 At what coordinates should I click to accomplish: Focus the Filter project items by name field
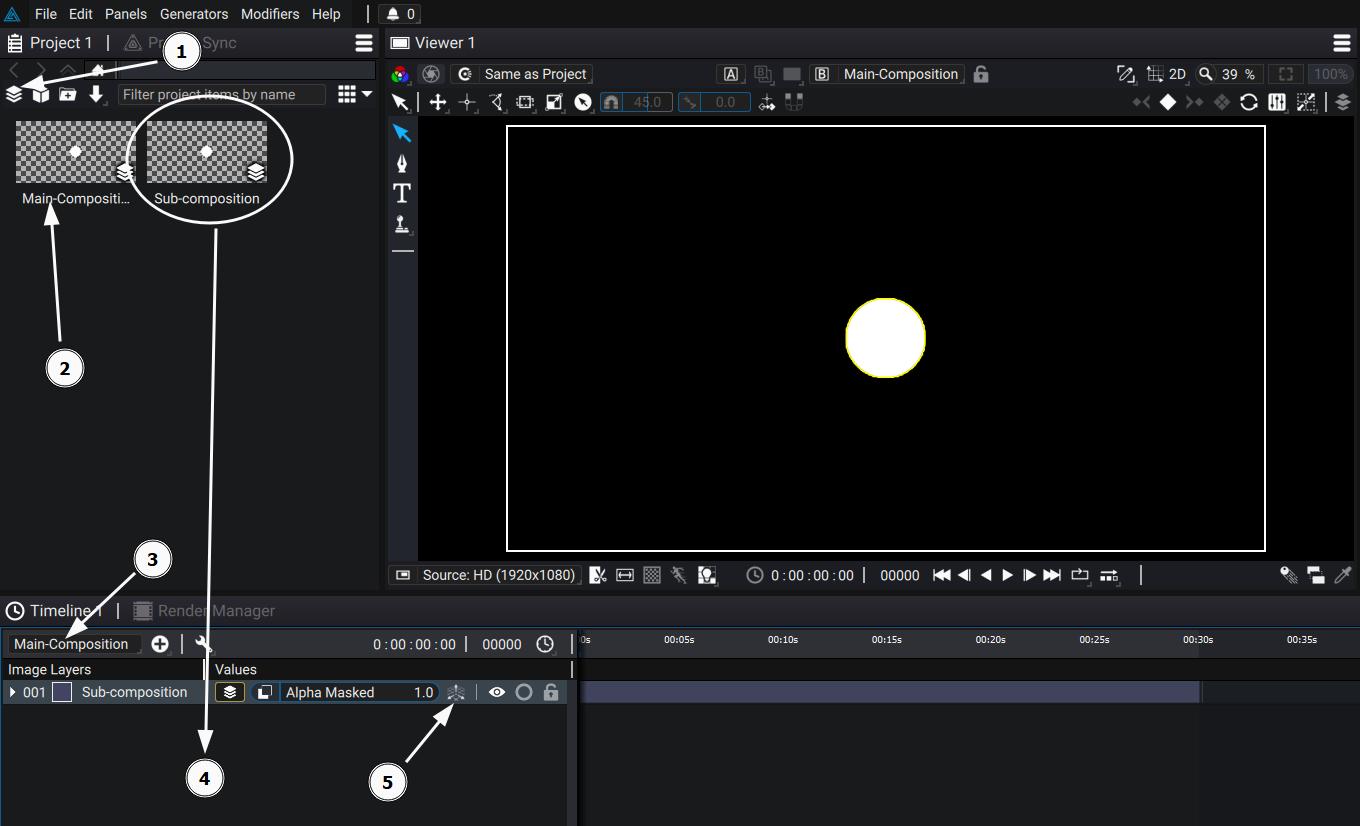point(221,94)
